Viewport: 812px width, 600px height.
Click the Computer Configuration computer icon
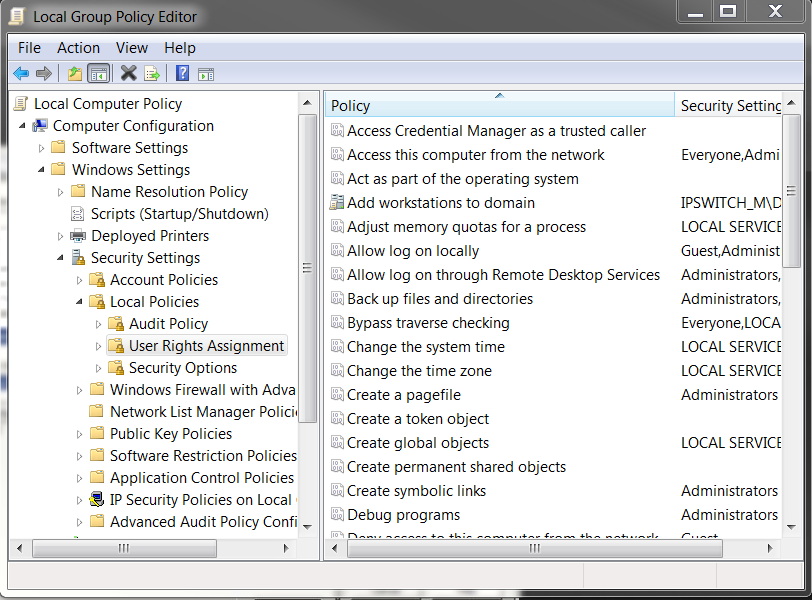(x=40, y=126)
